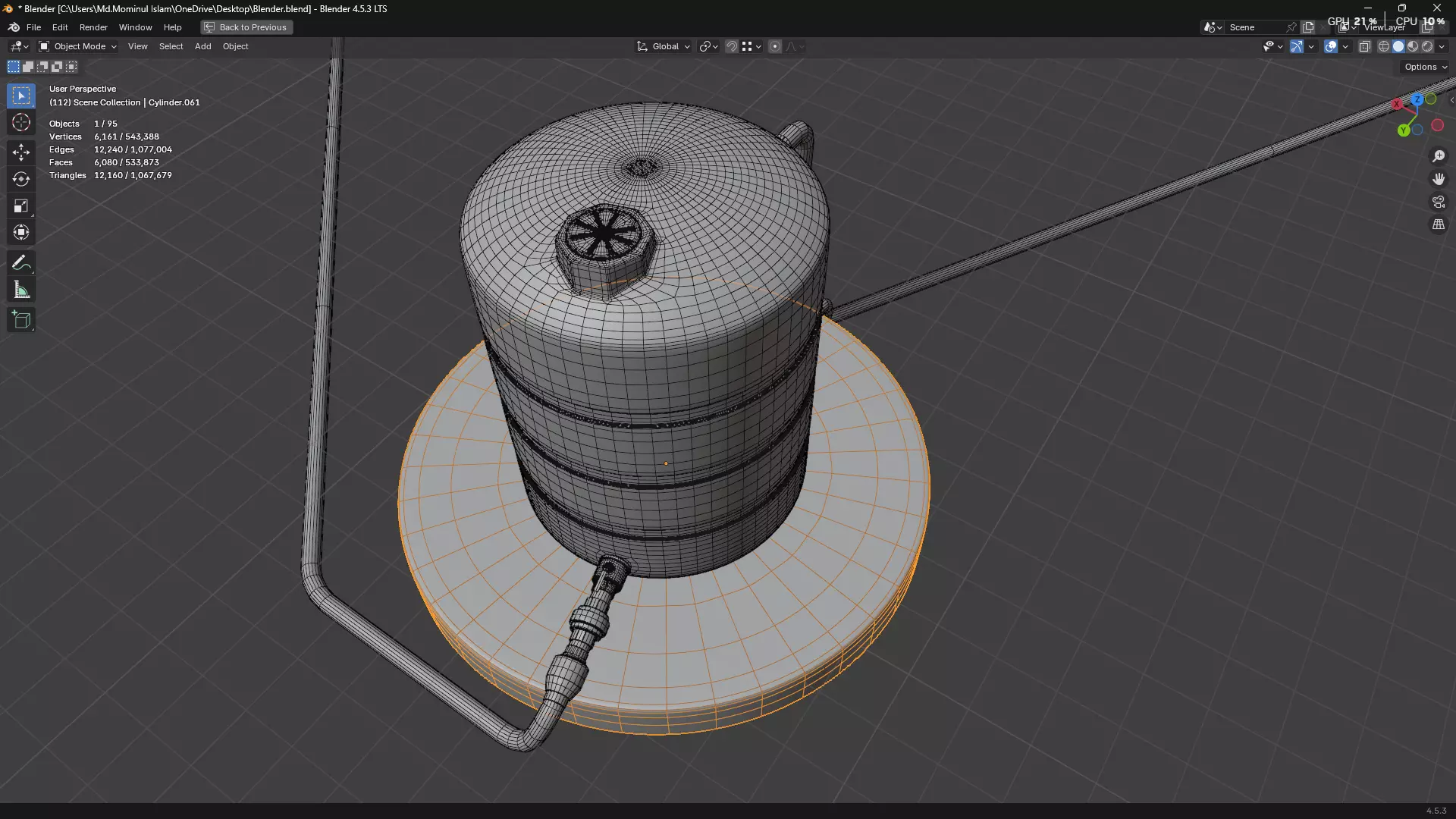Select the Annotate pencil tool
1456x819 pixels.
pyautogui.click(x=21, y=263)
